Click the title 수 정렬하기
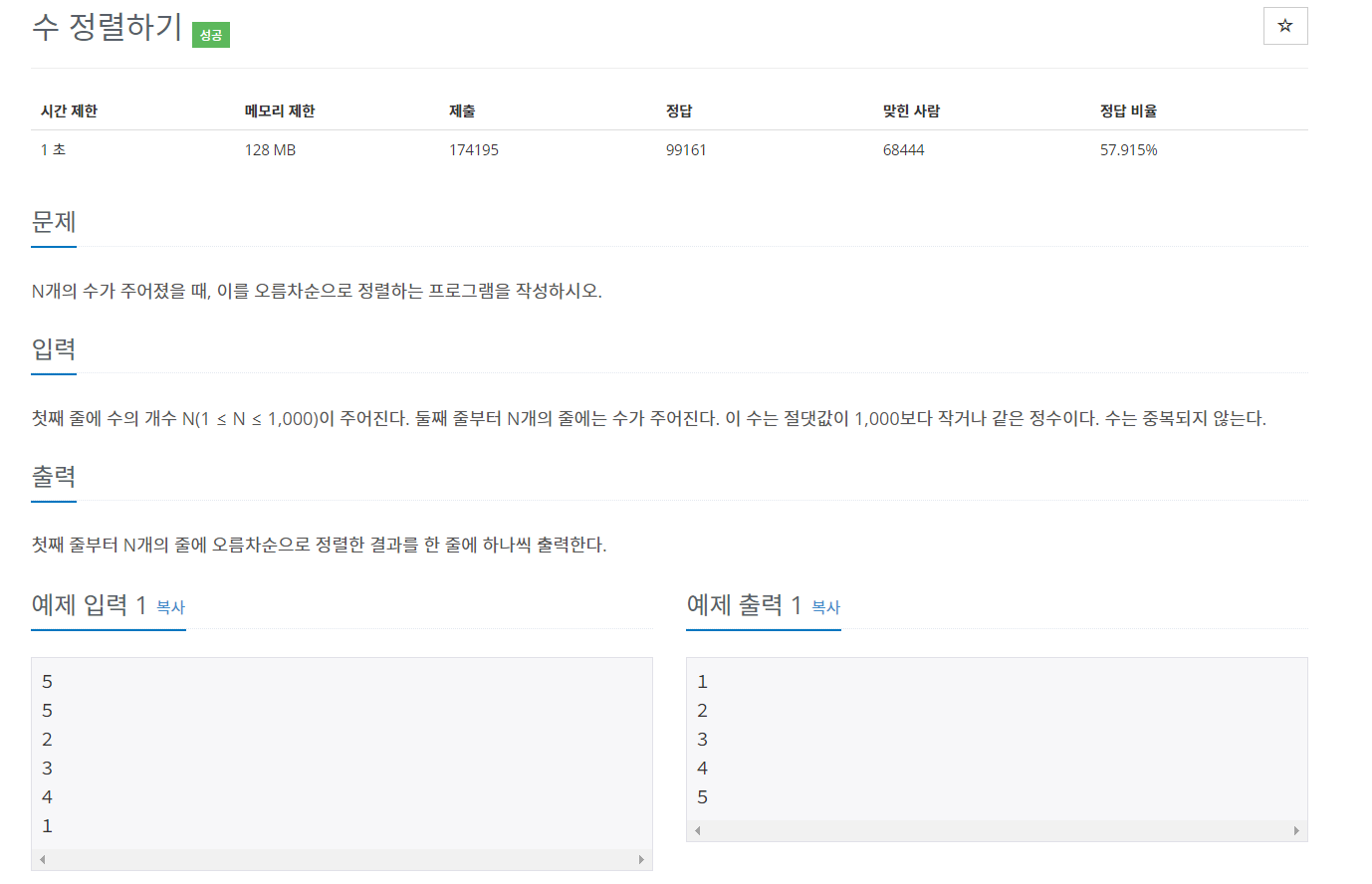 tap(107, 27)
